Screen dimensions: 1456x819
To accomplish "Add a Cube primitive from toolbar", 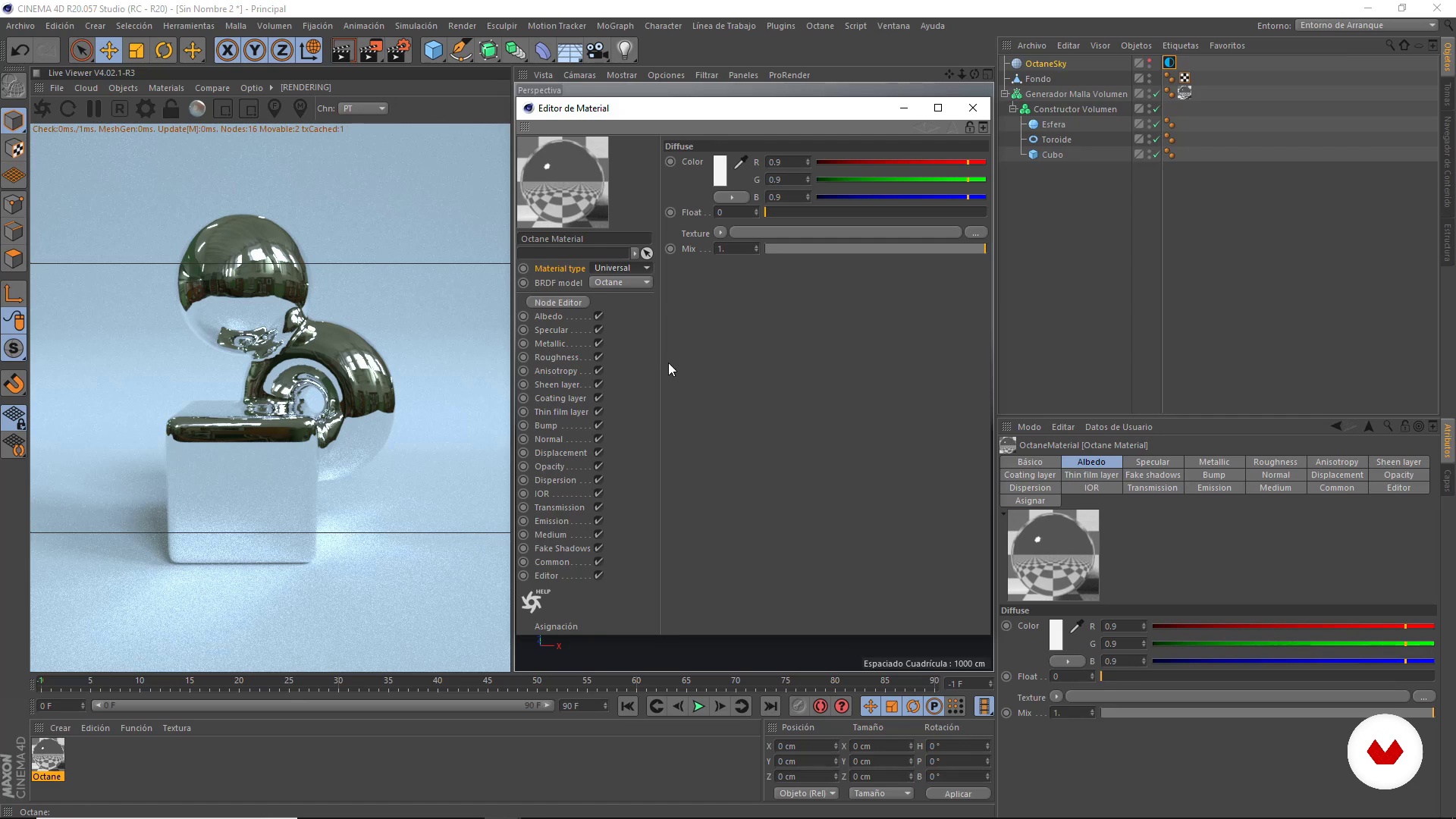I will coord(433,51).
